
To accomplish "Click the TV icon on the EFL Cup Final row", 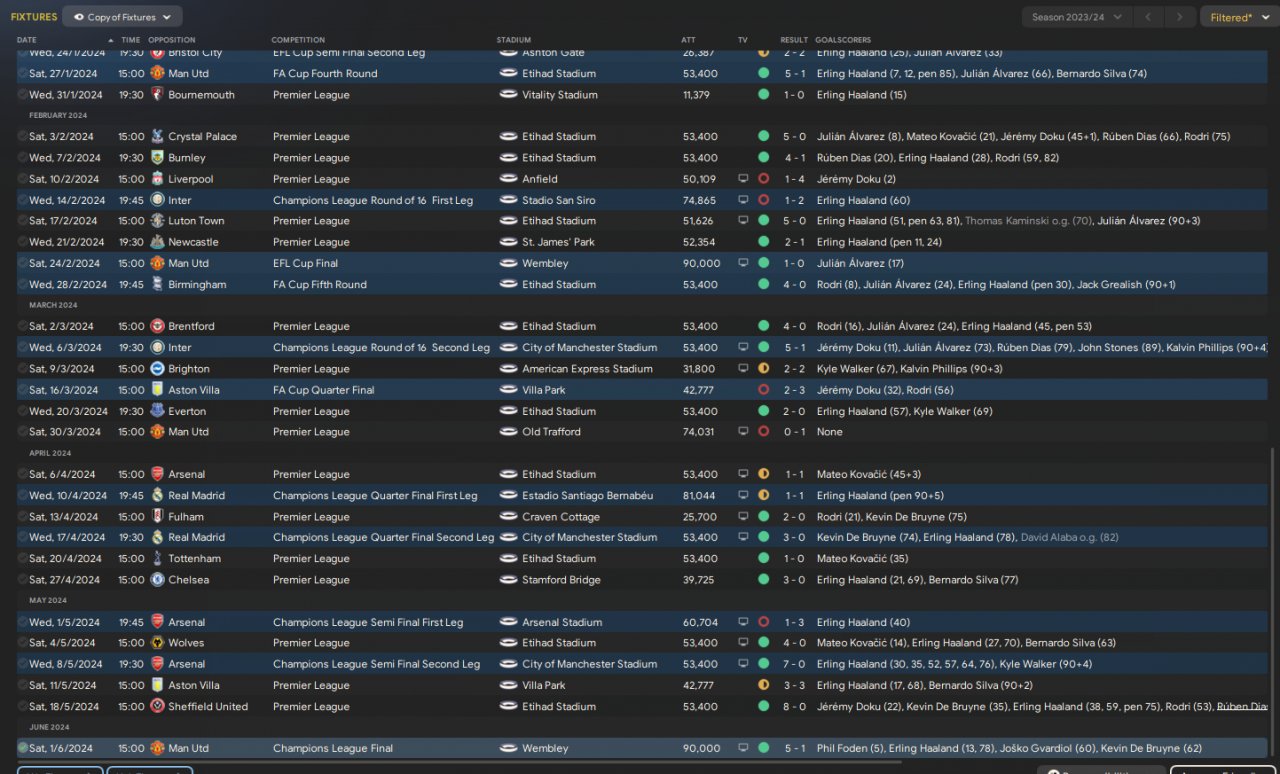I will point(743,264).
